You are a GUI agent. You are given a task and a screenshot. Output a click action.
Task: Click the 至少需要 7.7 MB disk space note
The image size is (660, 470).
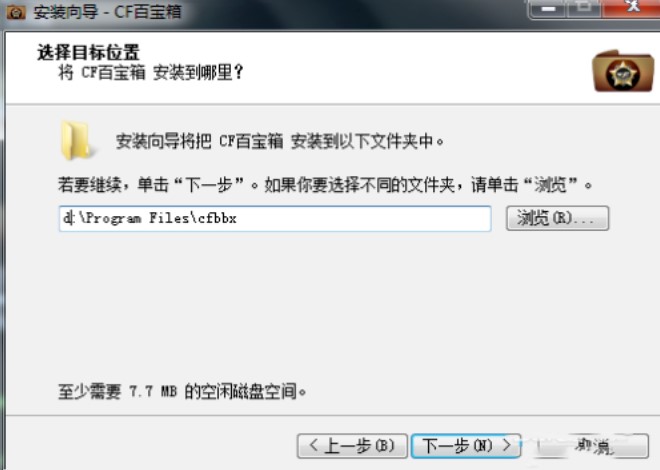182,391
